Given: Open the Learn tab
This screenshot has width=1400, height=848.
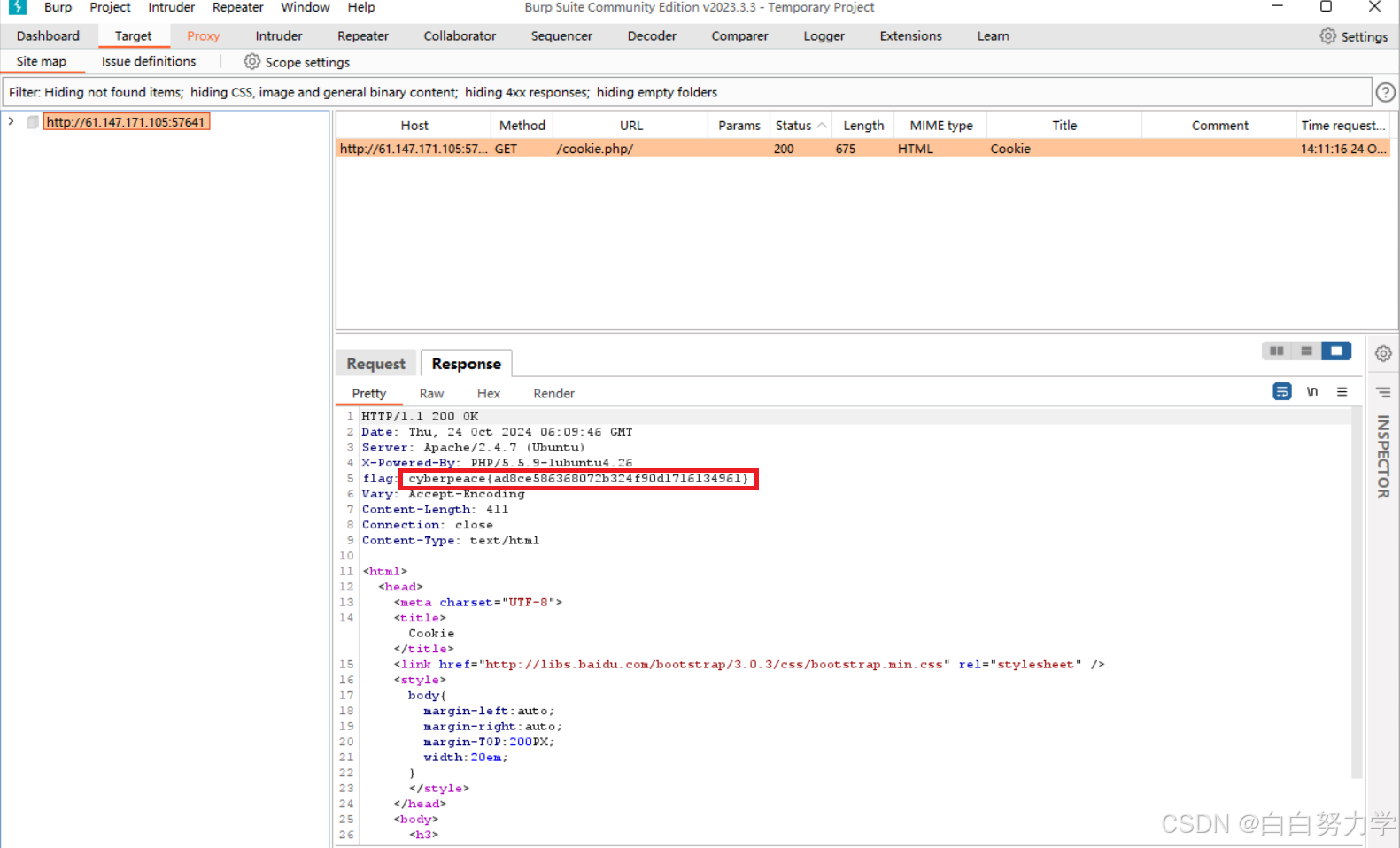Looking at the screenshot, I should pyautogui.click(x=993, y=36).
